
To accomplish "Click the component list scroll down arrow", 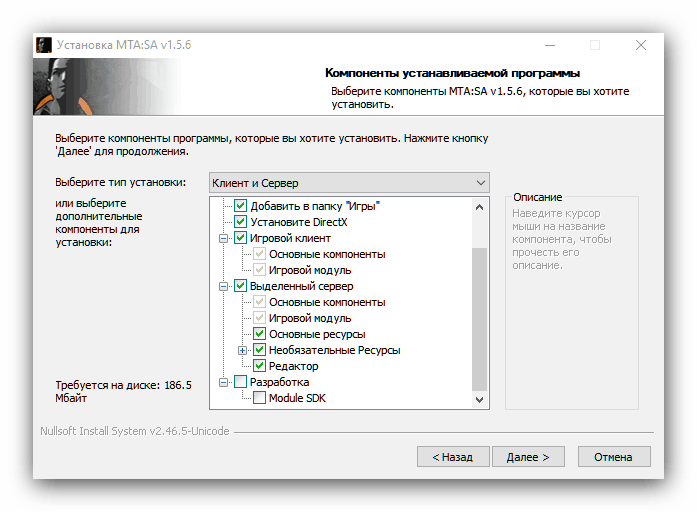I will (x=479, y=400).
